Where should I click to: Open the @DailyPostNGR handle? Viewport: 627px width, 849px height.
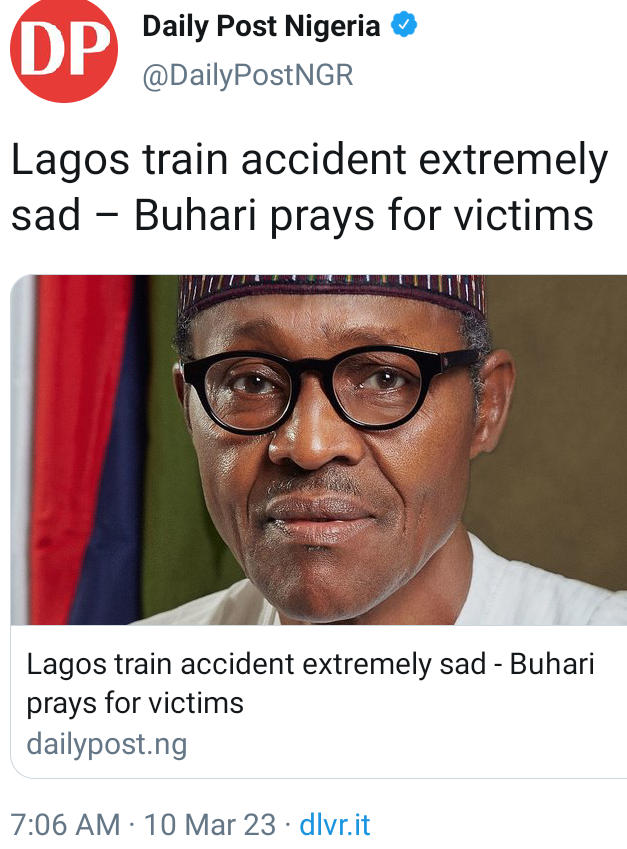[x=247, y=75]
